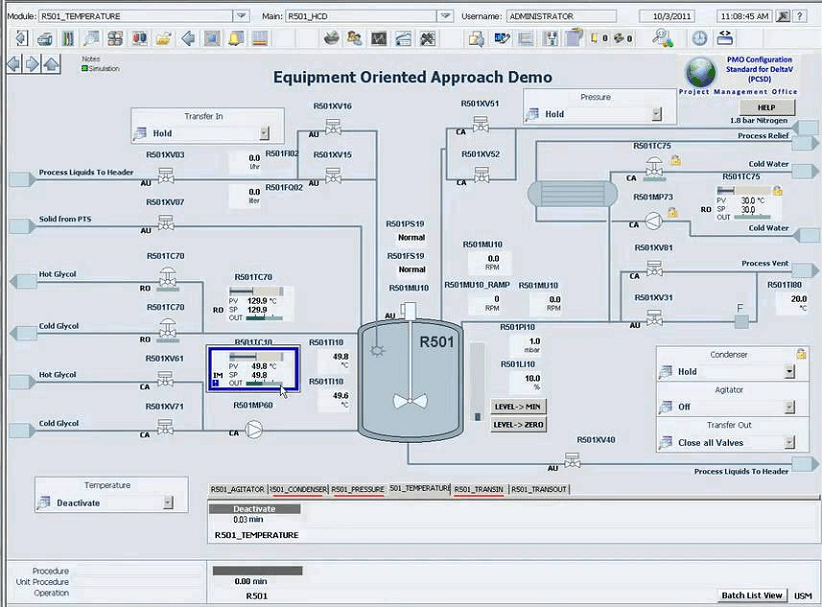Click the printer icon in toolbar
822x607 pixels.
click(x=45, y=39)
